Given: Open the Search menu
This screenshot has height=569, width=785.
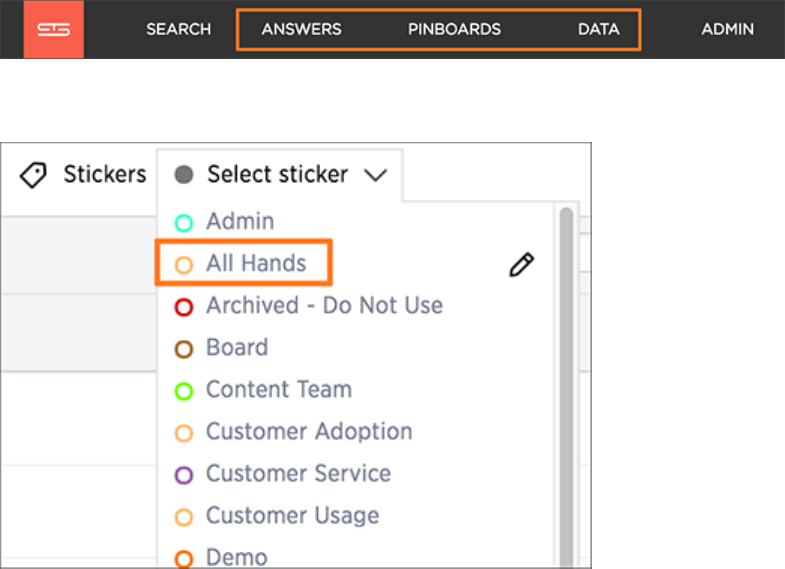Looking at the screenshot, I should (178, 29).
